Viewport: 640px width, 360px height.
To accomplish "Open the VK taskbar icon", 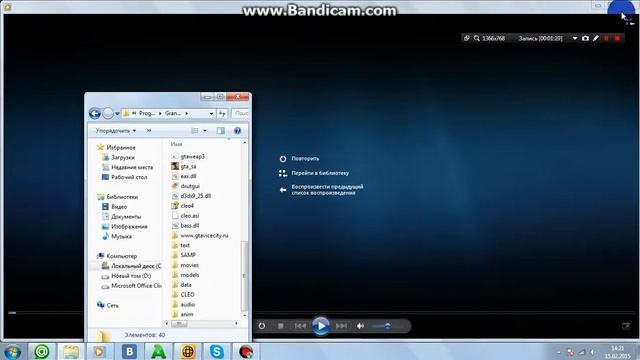I will coord(129,351).
